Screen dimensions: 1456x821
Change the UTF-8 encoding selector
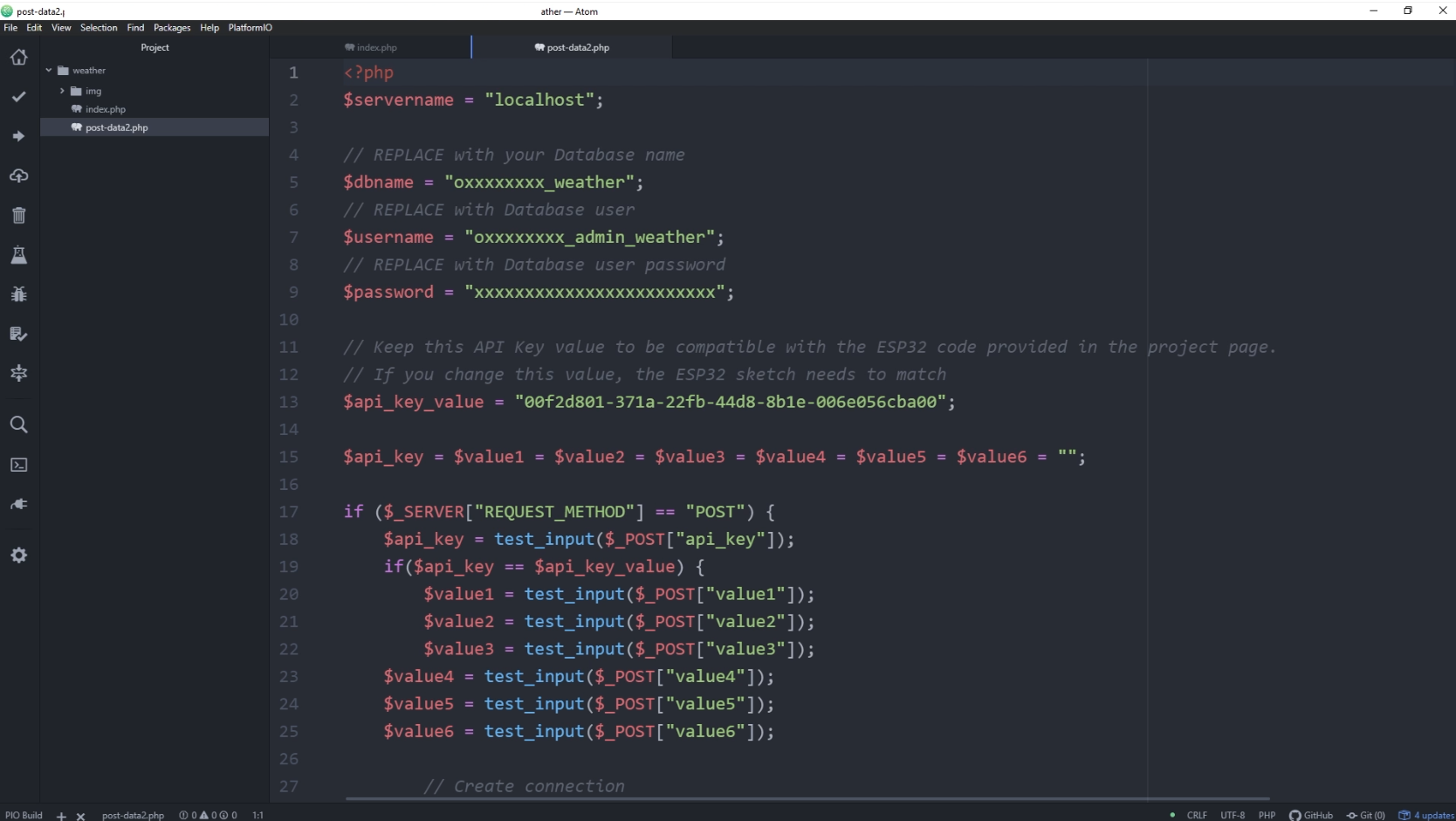(1233, 815)
